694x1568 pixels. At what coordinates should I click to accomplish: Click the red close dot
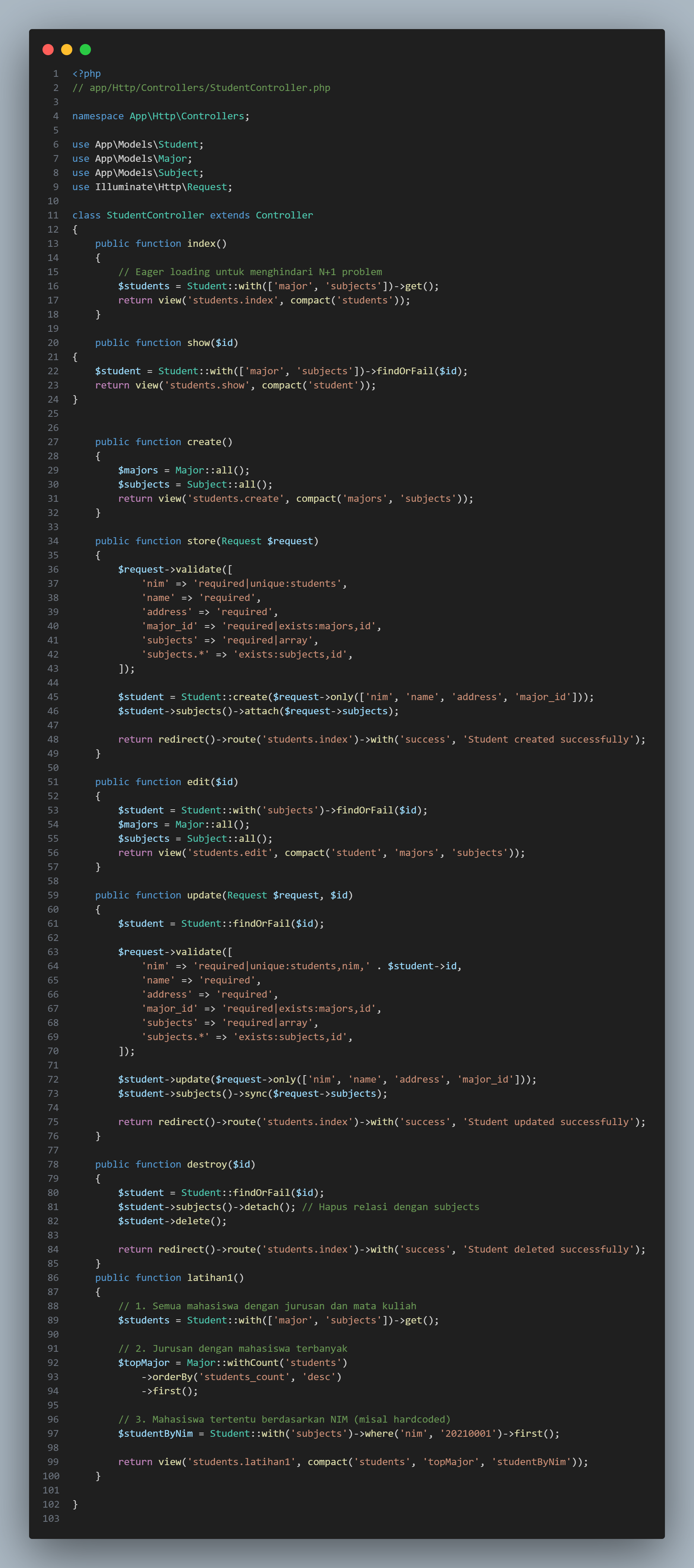48,50
